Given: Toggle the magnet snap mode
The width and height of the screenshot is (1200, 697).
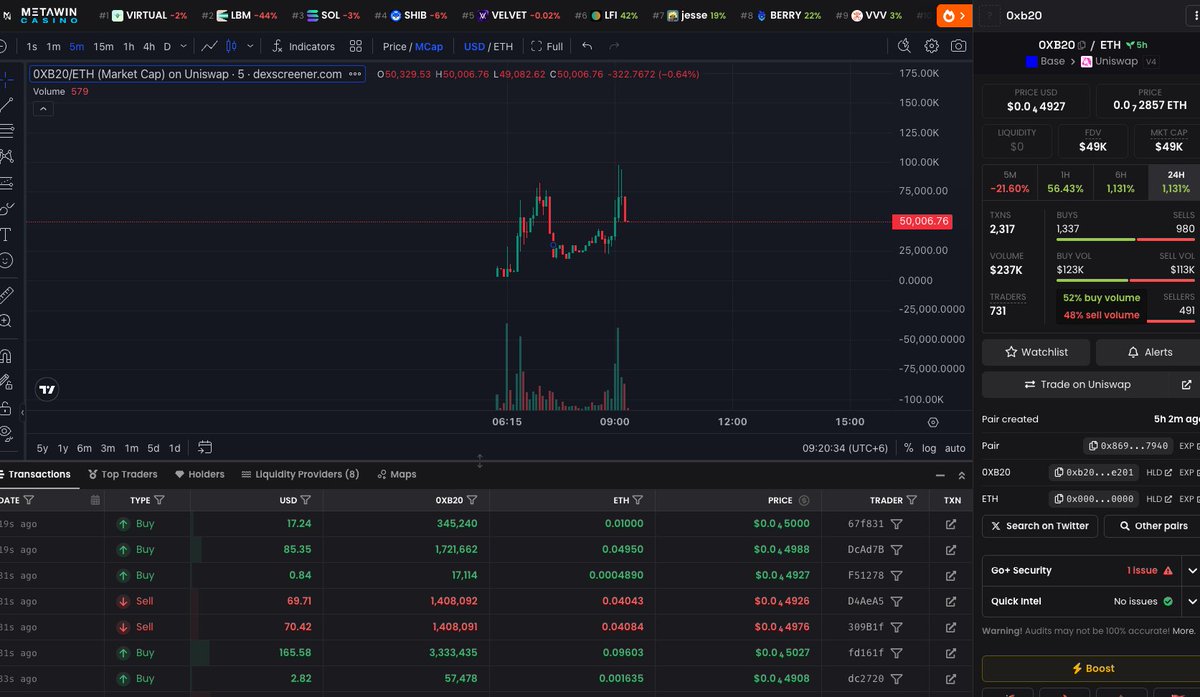Looking at the screenshot, I should tap(6, 355).
